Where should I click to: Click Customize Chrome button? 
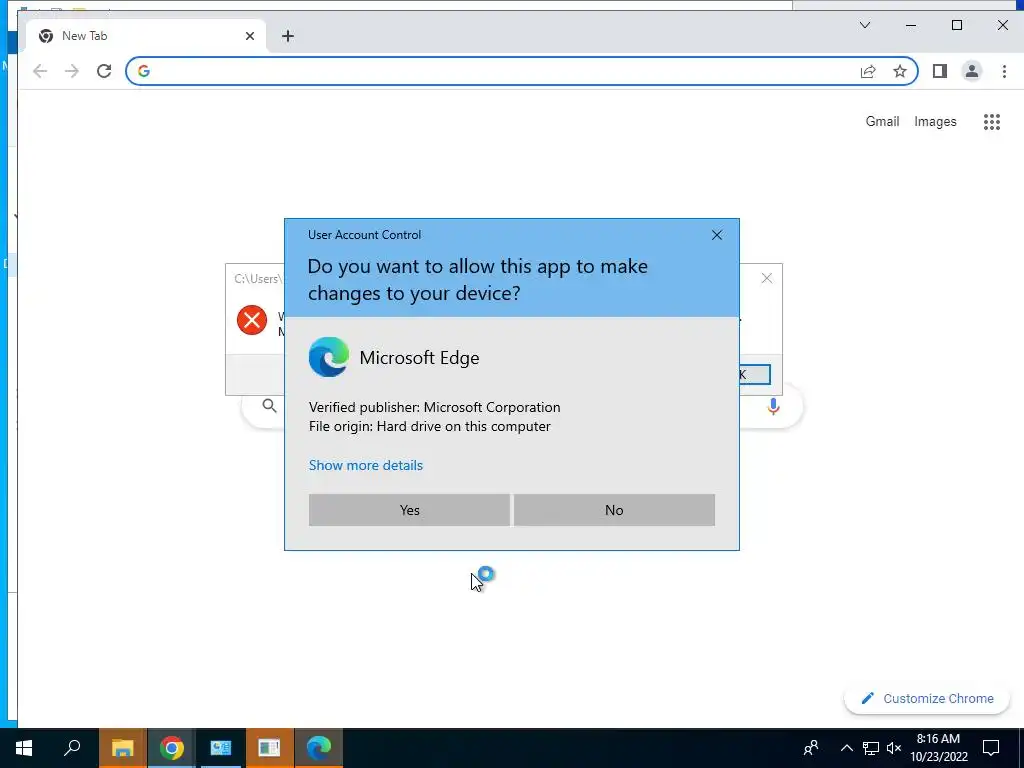(x=927, y=698)
